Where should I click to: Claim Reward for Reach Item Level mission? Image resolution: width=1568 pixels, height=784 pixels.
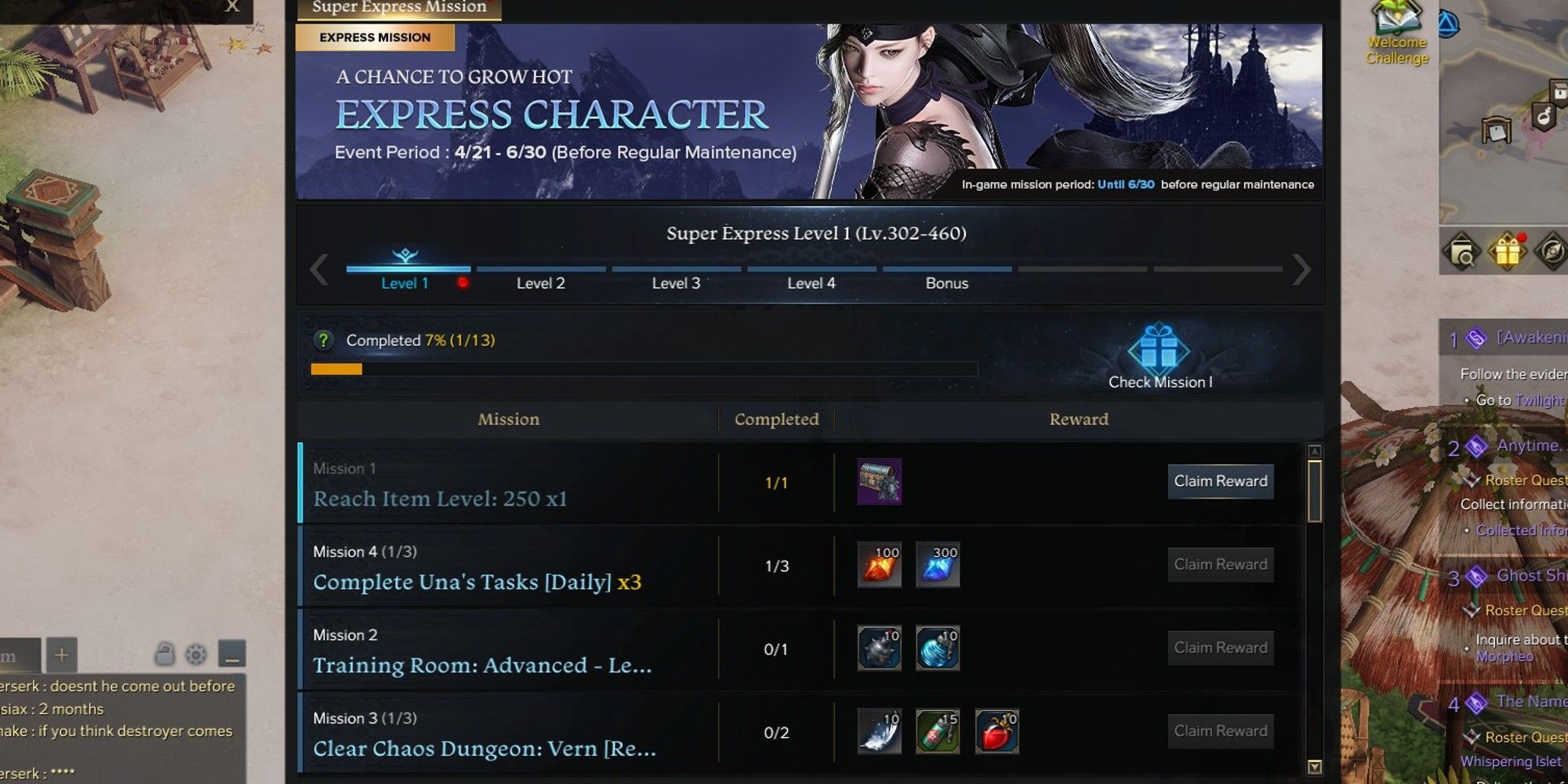(x=1221, y=481)
